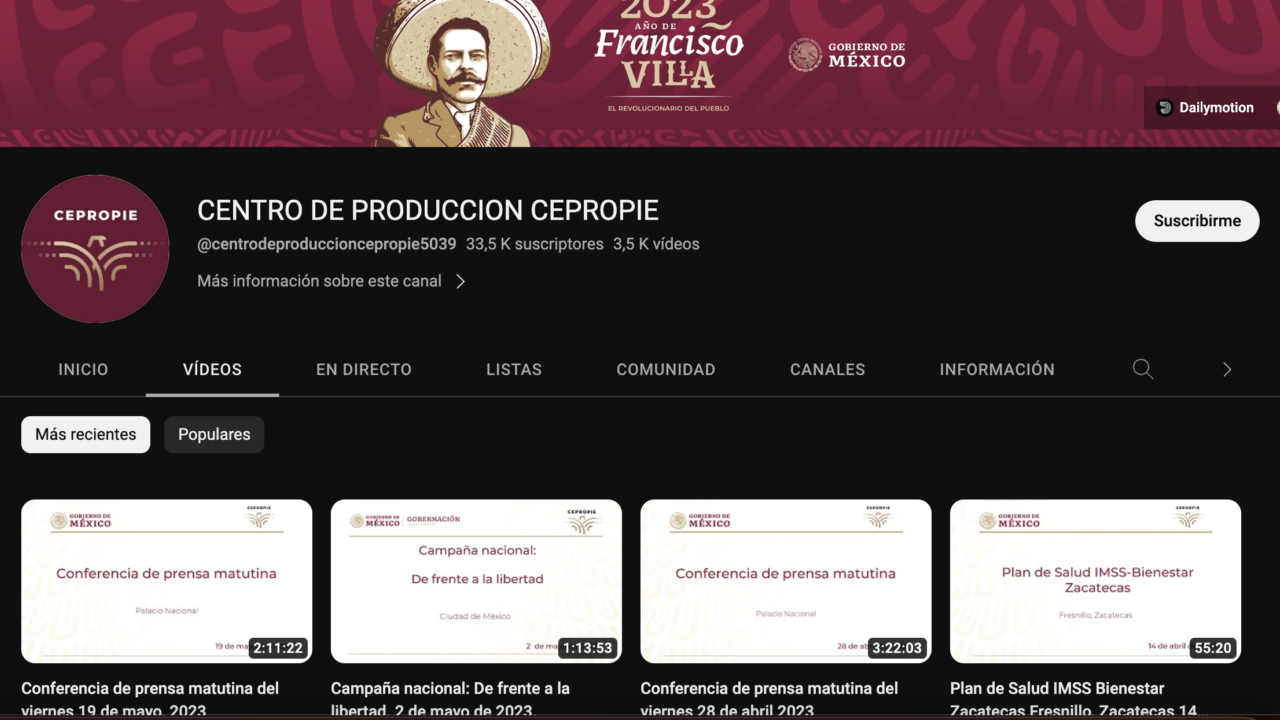Click the search magnifier icon in channel tabs
Viewport: 1280px width, 720px height.
(x=1143, y=369)
